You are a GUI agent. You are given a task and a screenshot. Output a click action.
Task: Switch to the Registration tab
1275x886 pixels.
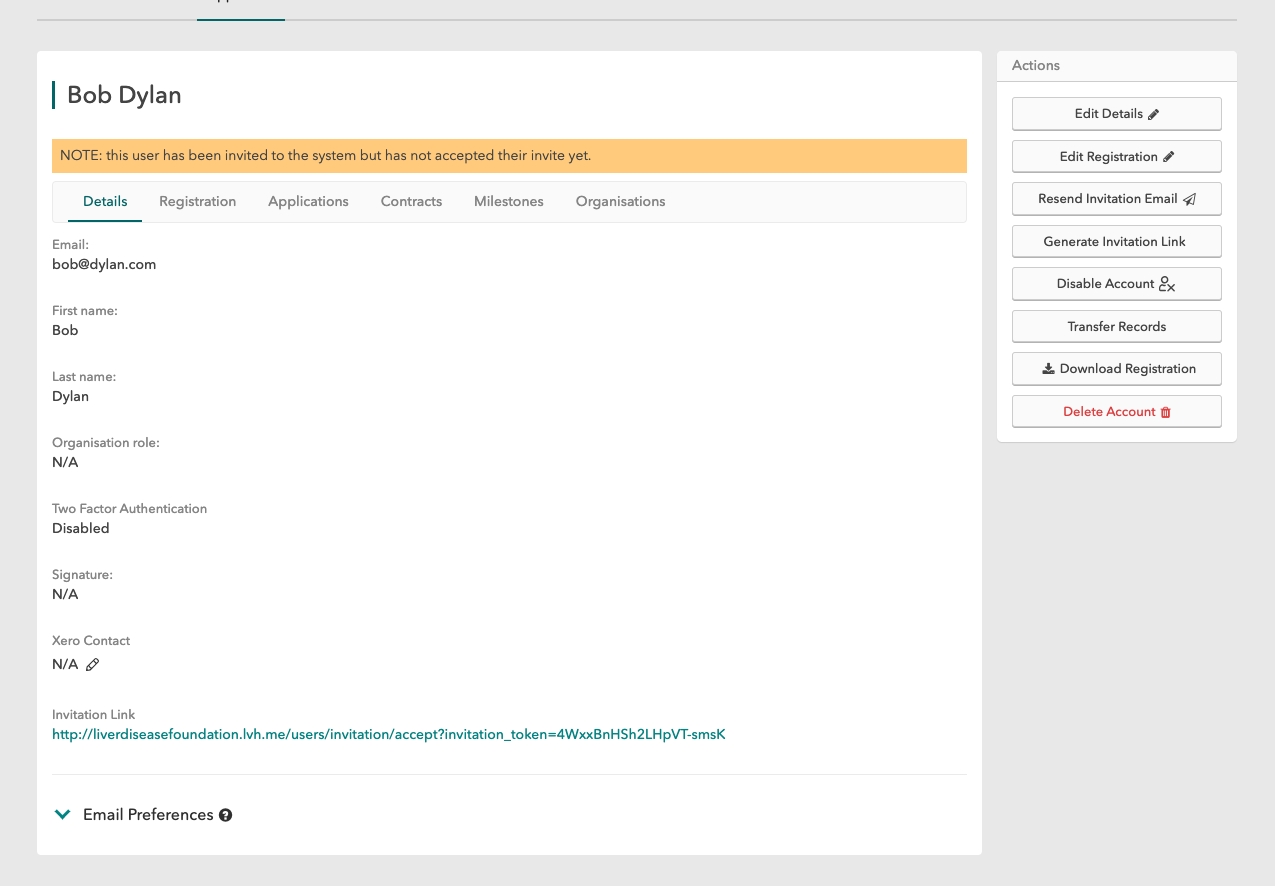click(198, 202)
